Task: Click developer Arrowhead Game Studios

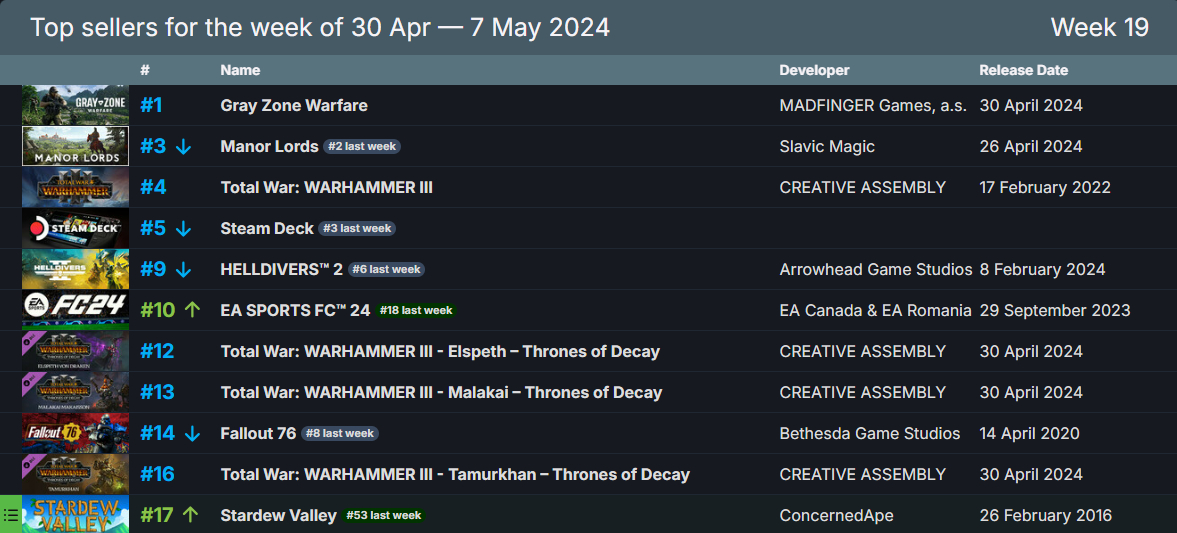Action: tap(876, 269)
